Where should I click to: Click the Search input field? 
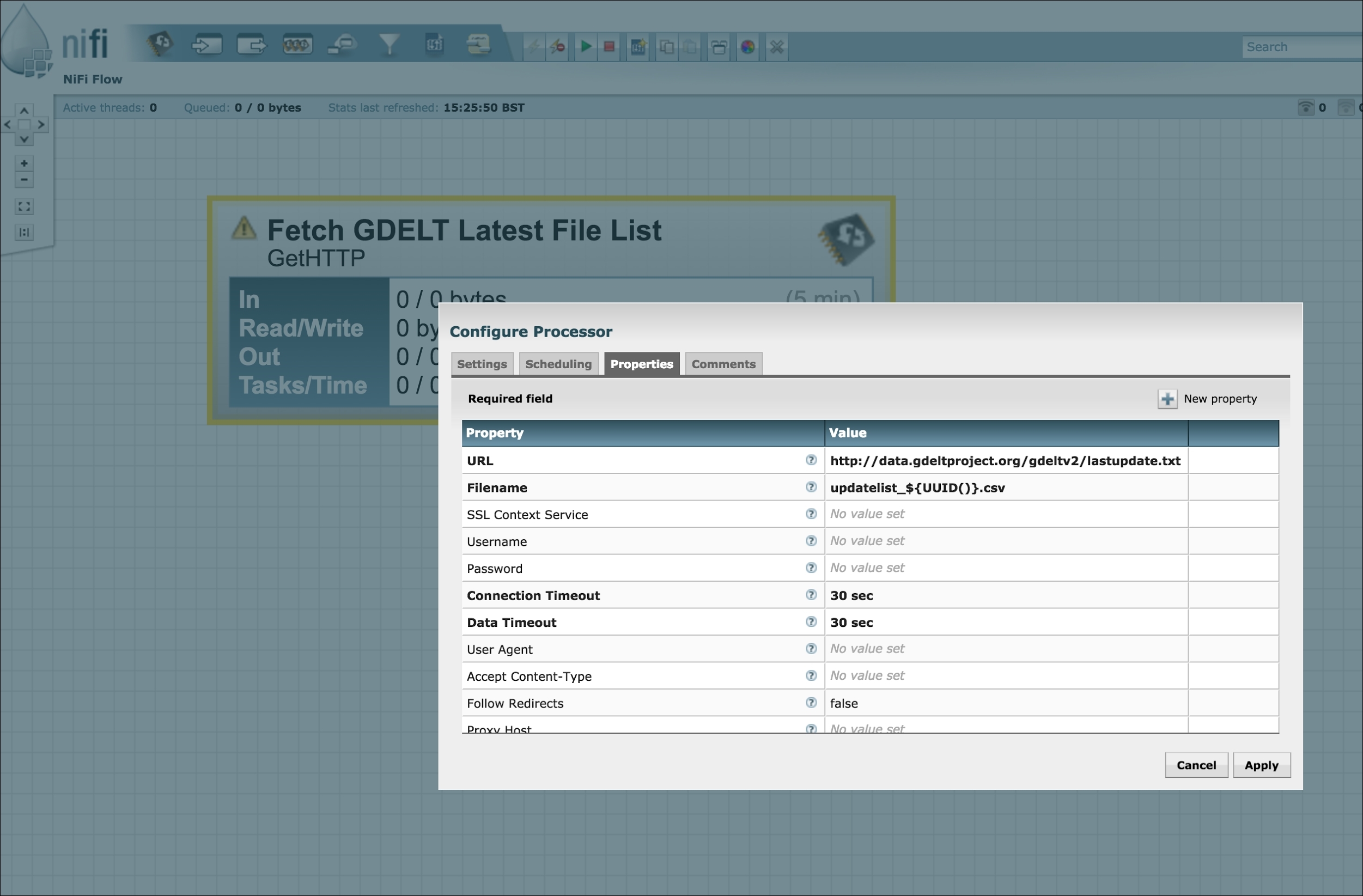(1303, 47)
